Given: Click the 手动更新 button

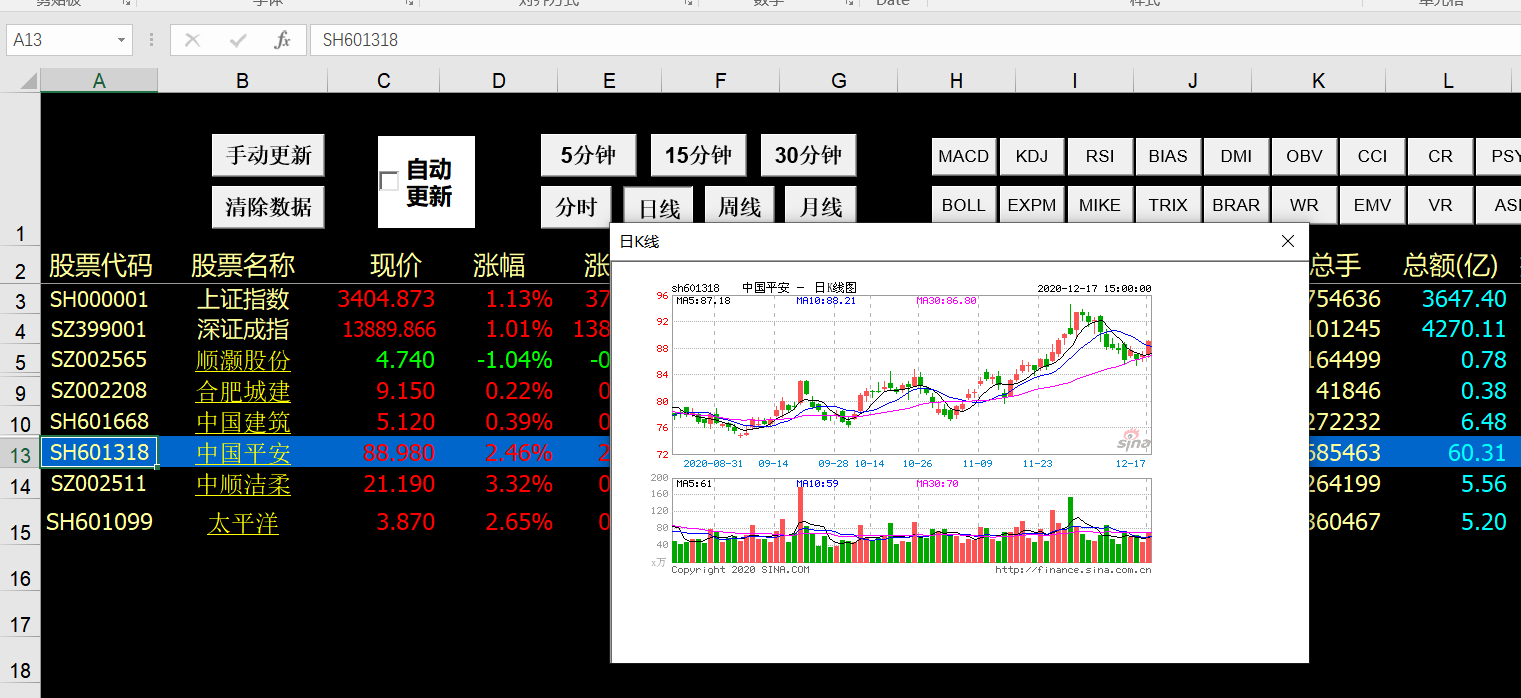Looking at the screenshot, I should click(x=268, y=156).
